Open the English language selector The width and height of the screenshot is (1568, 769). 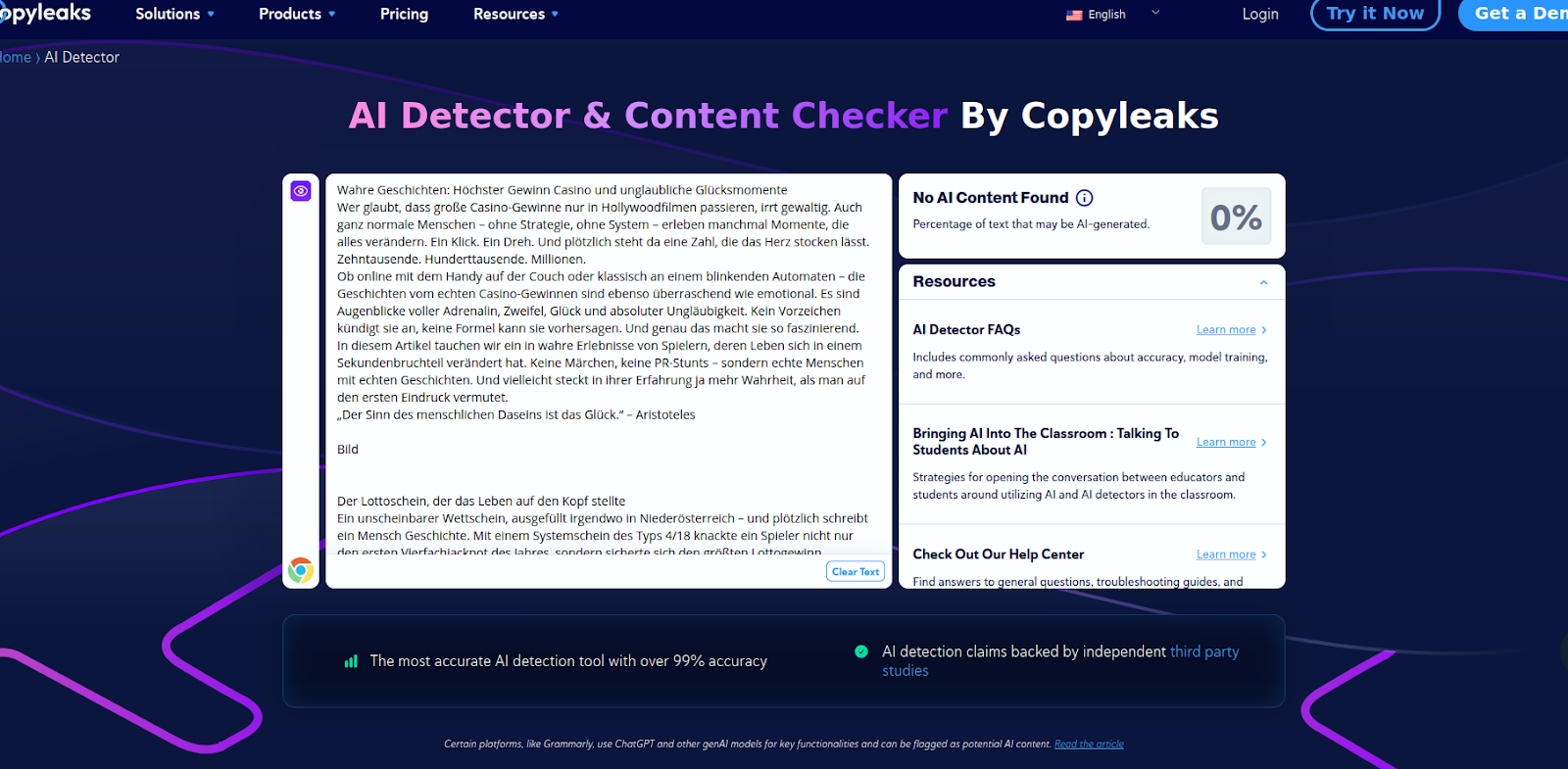(1113, 15)
